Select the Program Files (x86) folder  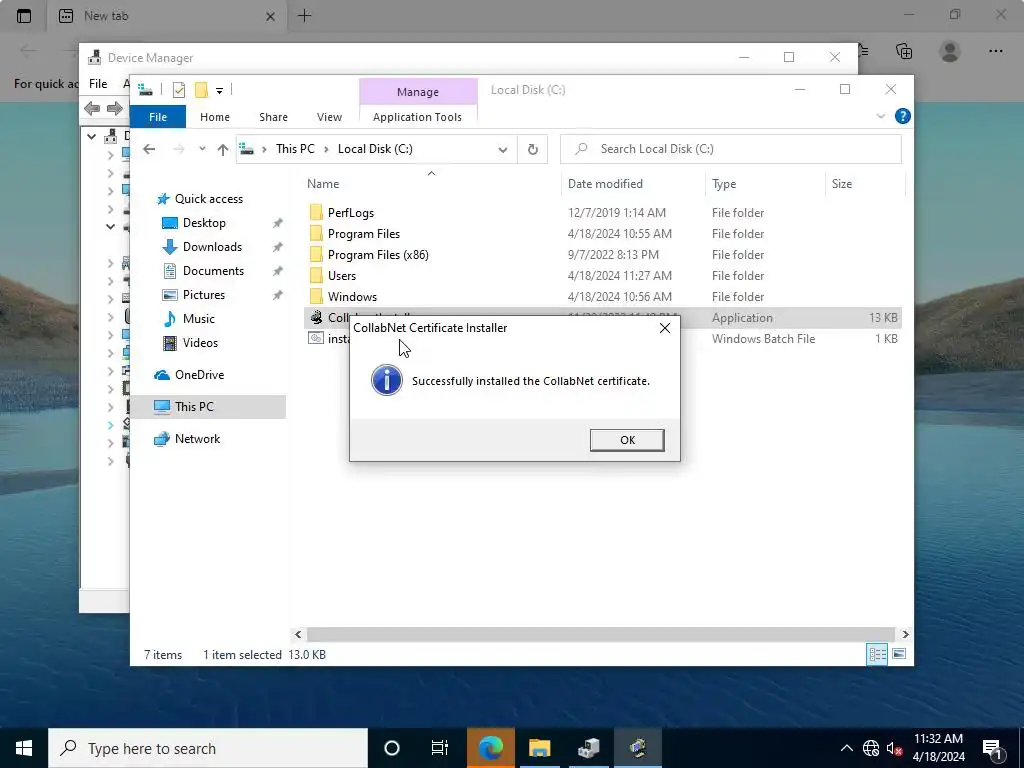point(378,255)
